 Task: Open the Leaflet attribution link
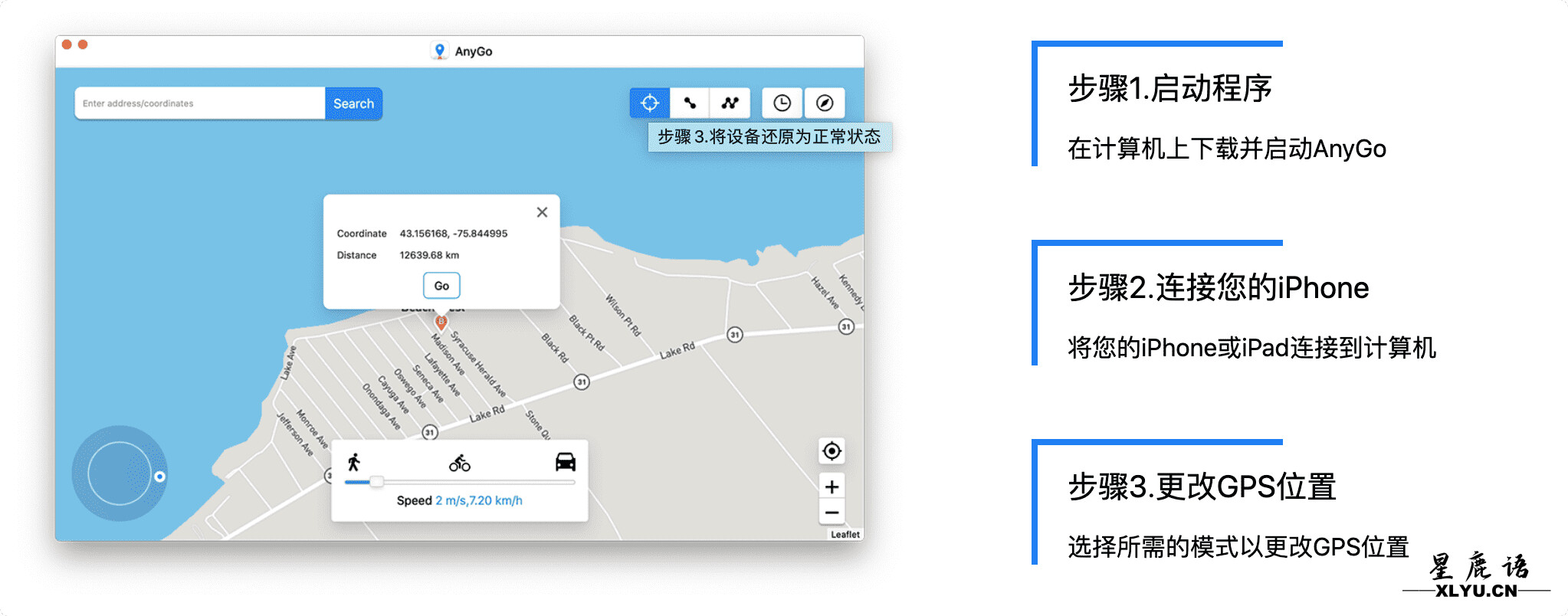tap(845, 535)
